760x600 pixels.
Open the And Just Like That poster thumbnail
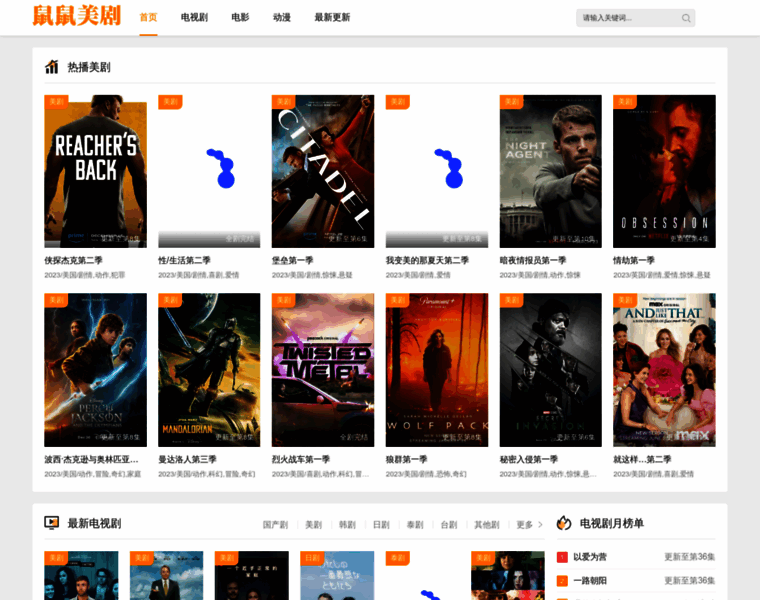click(664, 370)
